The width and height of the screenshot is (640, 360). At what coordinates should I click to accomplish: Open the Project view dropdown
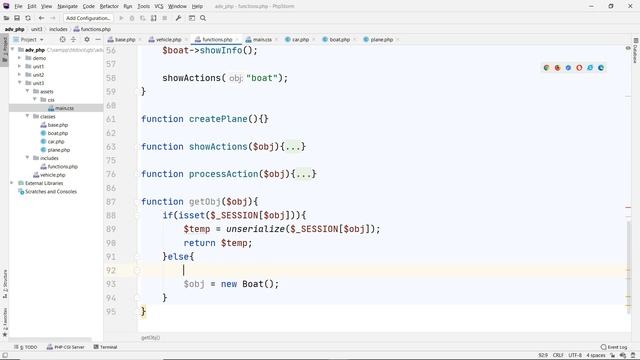pyautogui.click(x=28, y=40)
